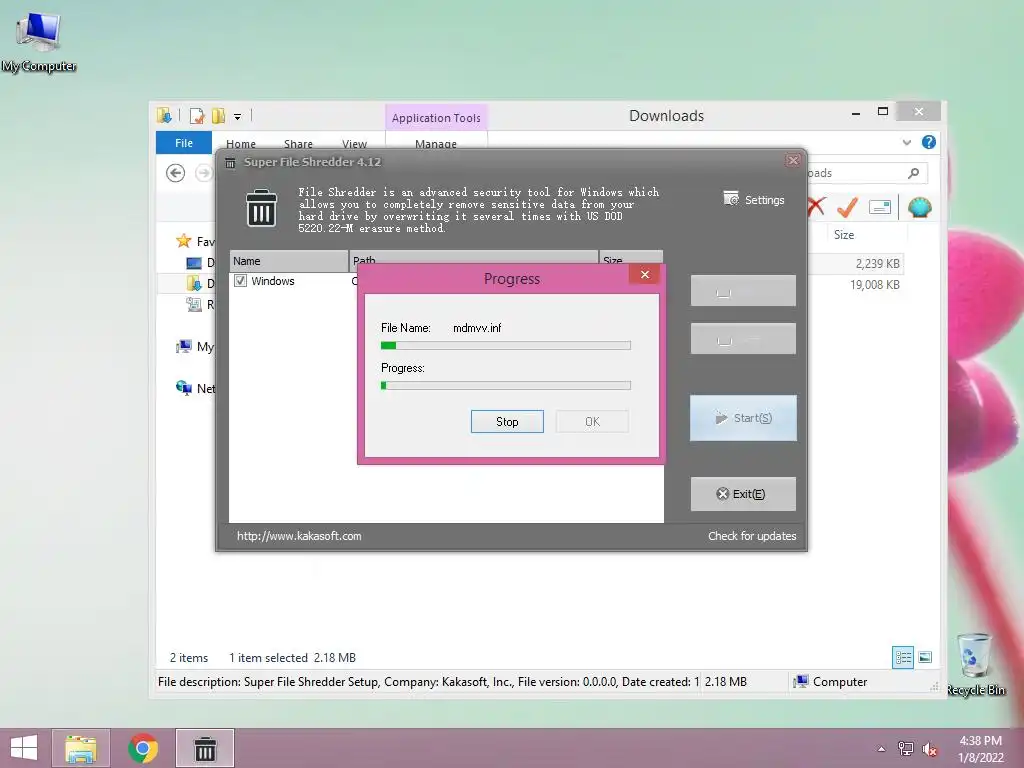This screenshot has width=1024, height=768.
Task: Click the search magnifier in Downloads
Action: point(913,173)
